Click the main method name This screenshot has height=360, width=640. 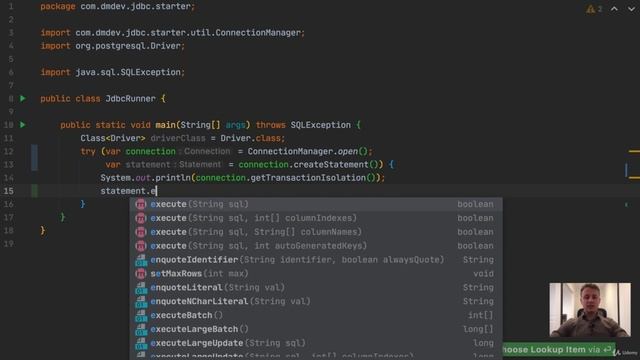tap(165, 125)
